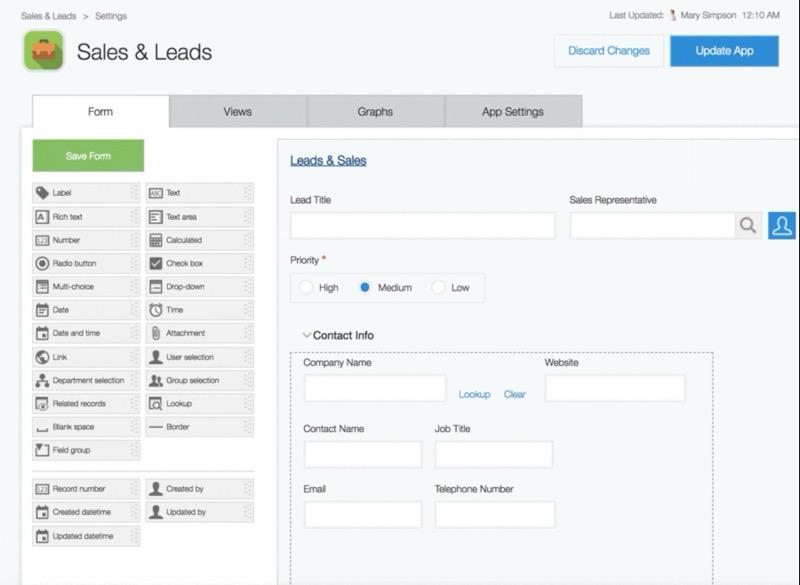Select the Blank space field item
This screenshot has width=800, height=585.
tap(86, 427)
